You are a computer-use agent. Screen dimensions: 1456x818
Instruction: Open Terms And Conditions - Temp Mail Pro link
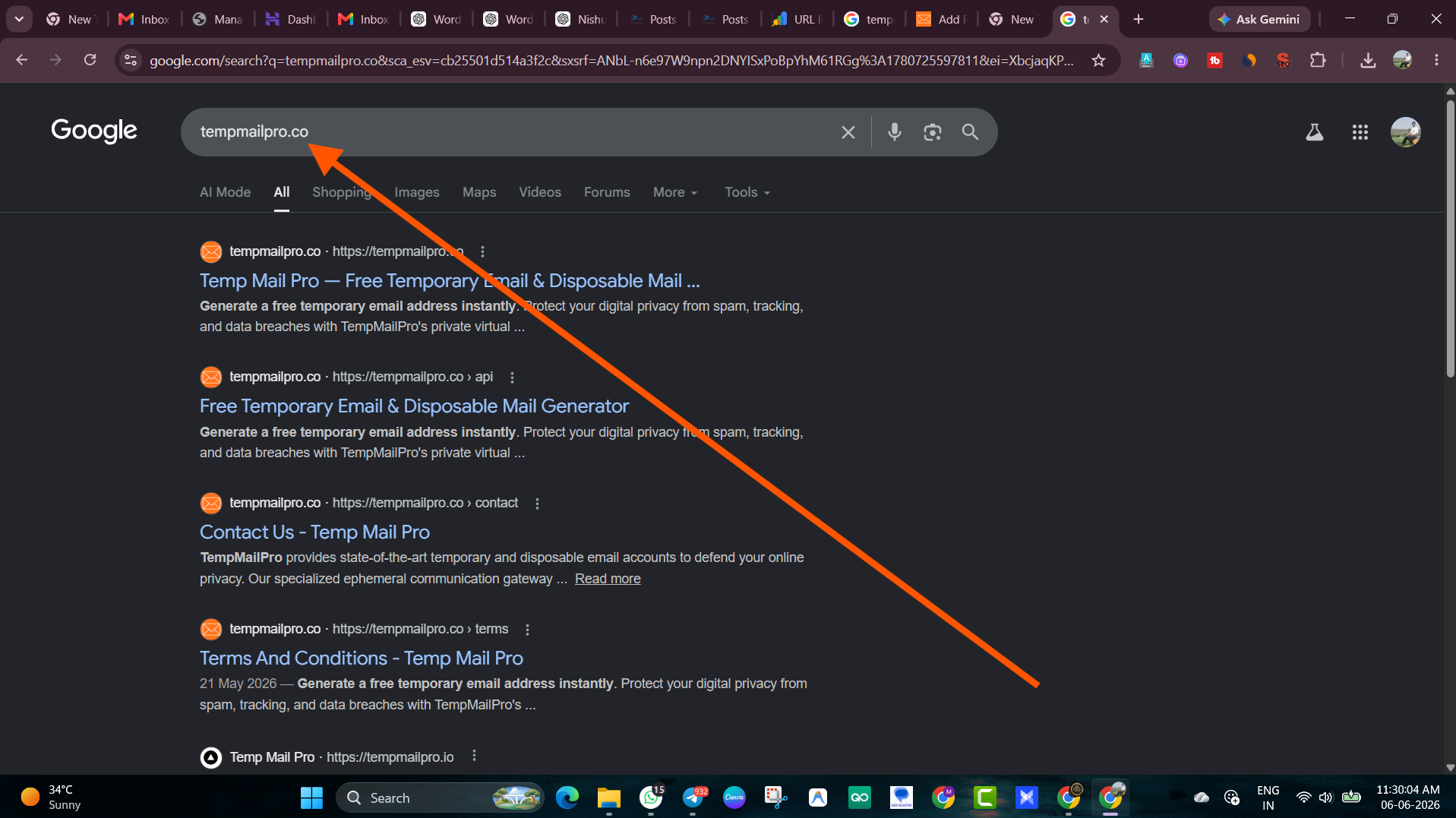[x=362, y=659]
